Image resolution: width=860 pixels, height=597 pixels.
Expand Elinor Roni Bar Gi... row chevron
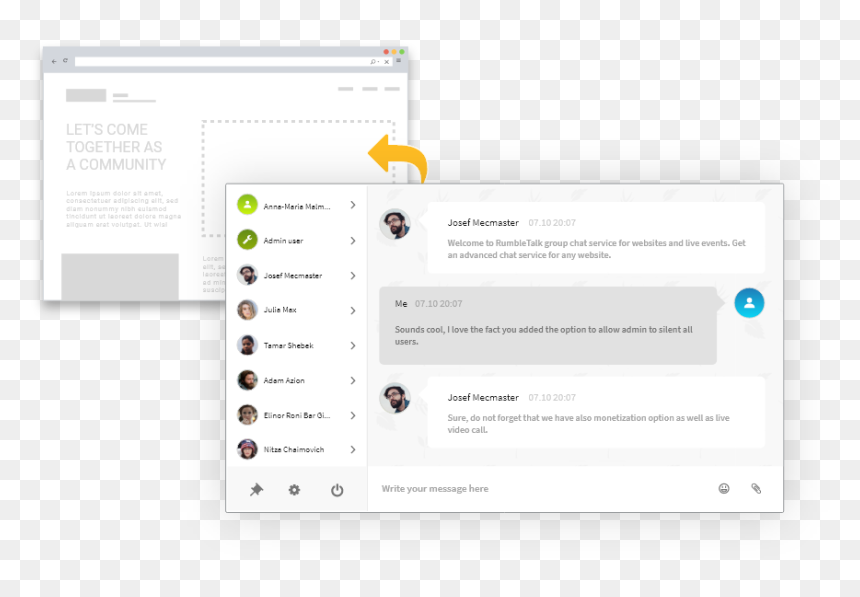tap(353, 415)
